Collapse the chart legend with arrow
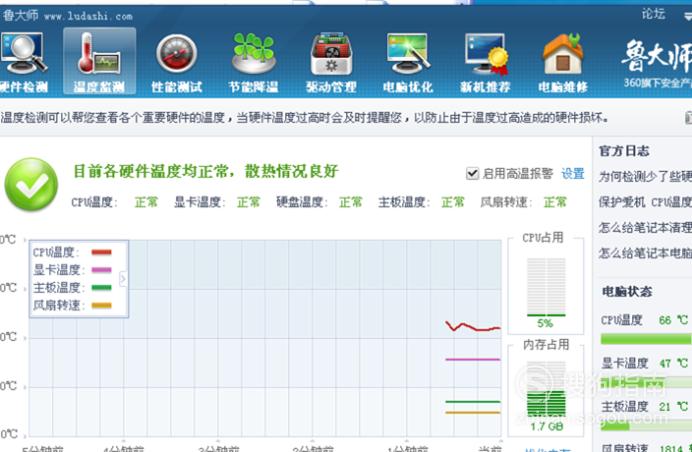This screenshot has height=452, width=692. point(123,279)
